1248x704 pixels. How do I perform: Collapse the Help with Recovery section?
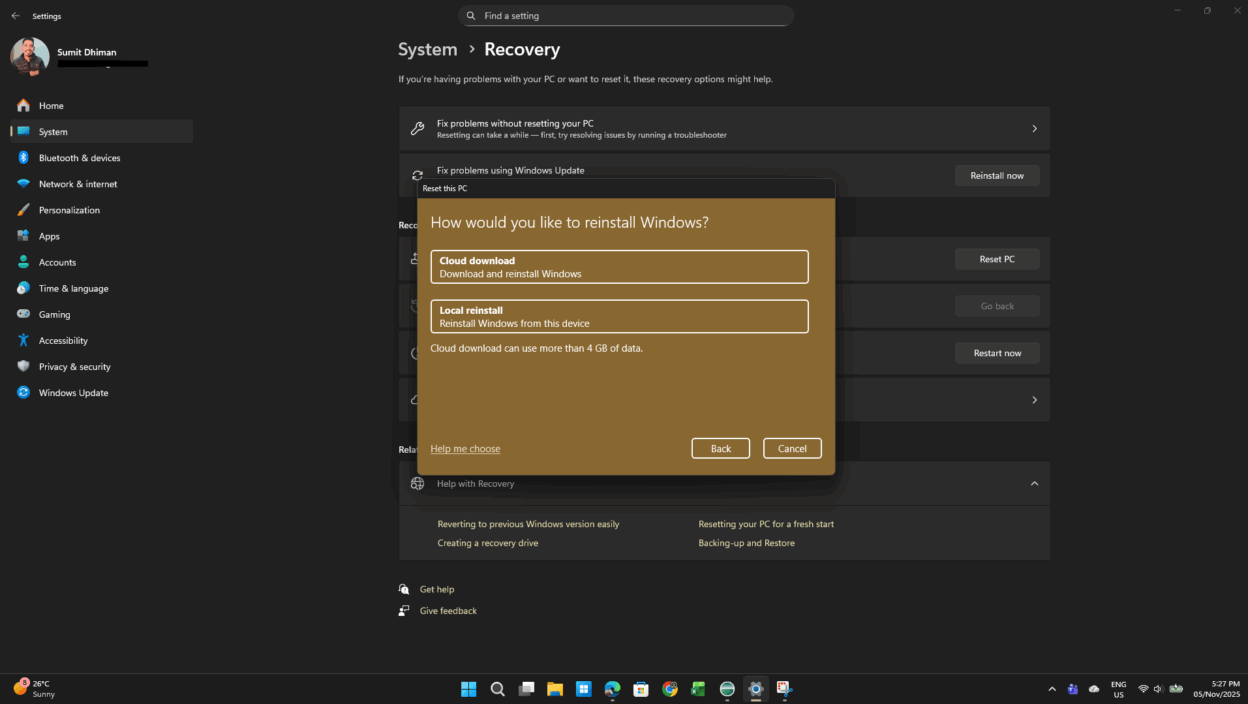coord(1034,484)
